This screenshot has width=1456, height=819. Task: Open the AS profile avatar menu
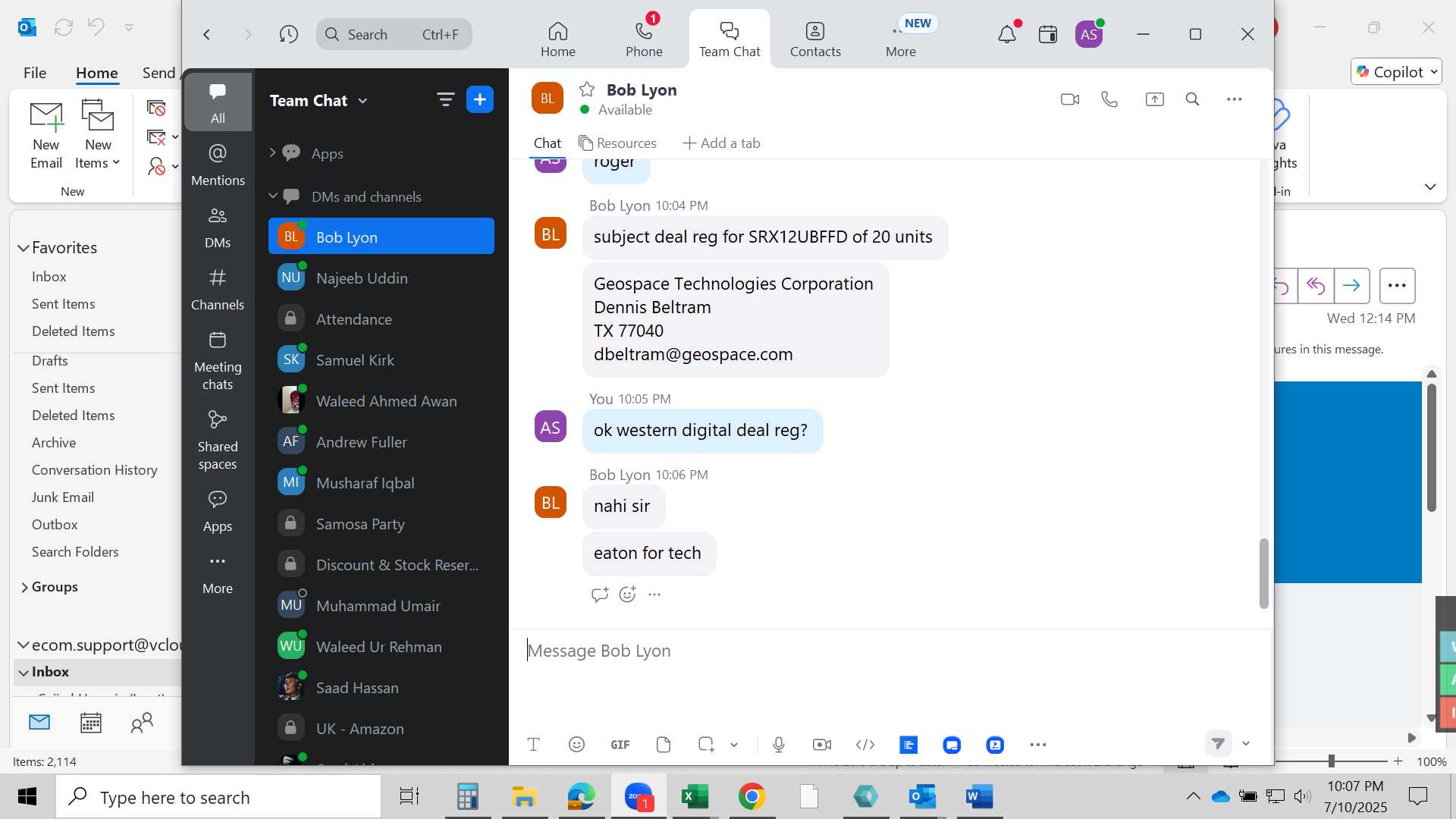coord(1089,34)
